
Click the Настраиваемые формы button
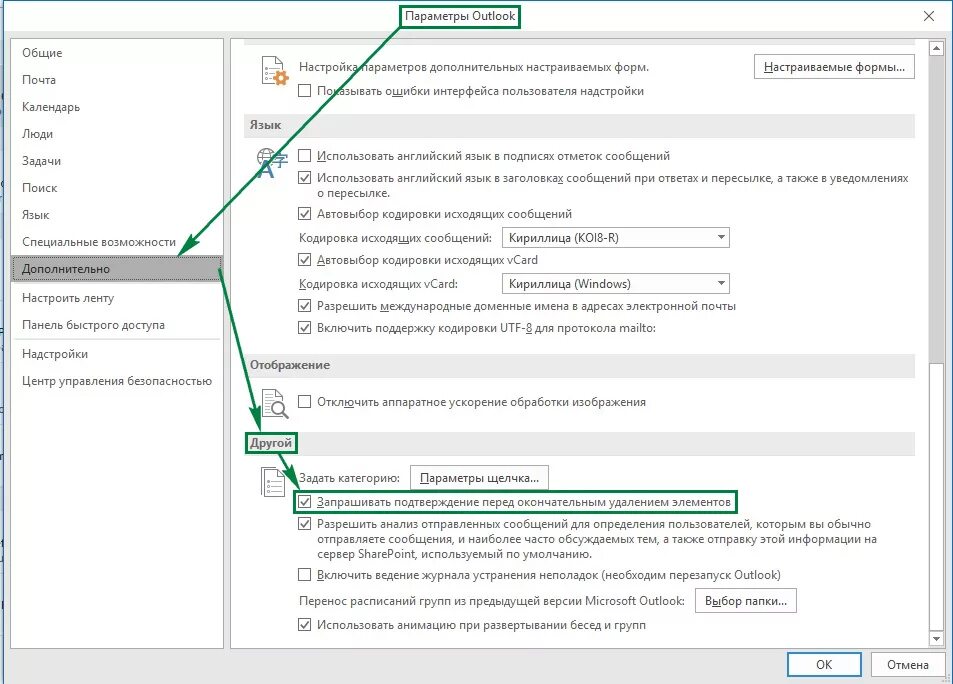(x=834, y=67)
